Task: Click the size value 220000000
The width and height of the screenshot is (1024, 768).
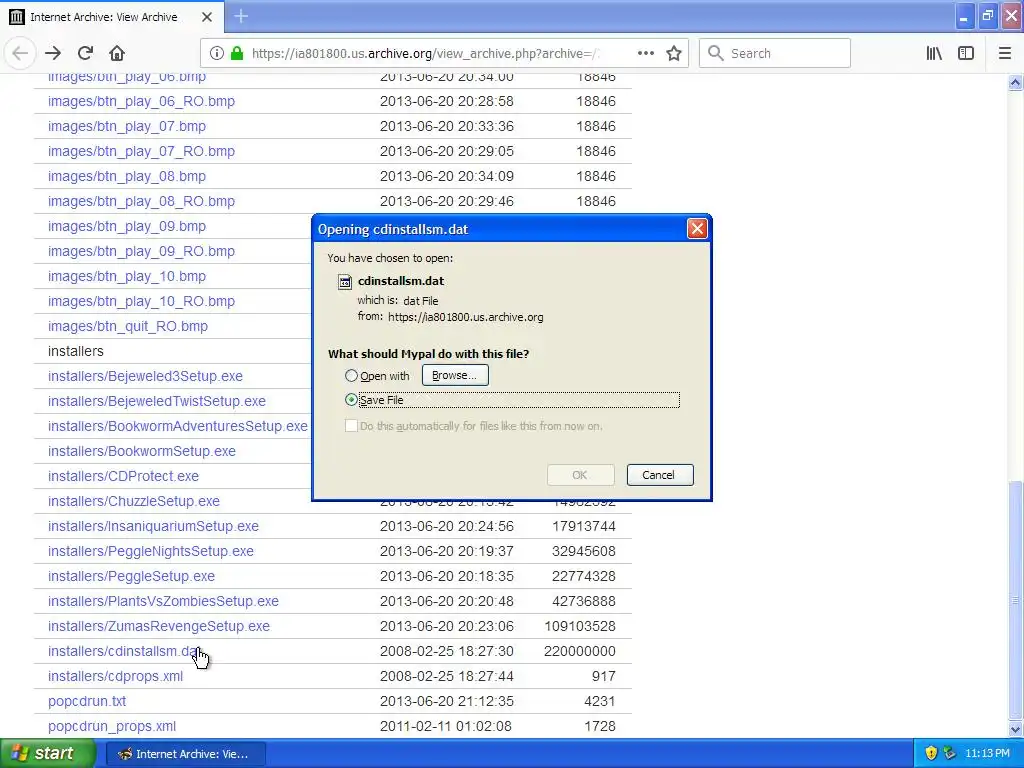Action: click(x=580, y=651)
